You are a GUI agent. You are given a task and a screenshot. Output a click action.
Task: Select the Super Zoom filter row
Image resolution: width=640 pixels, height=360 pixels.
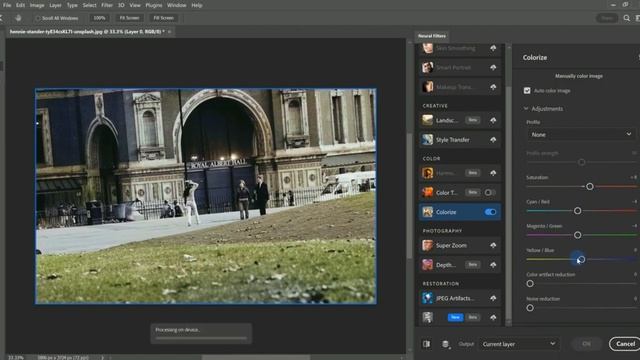[x=460, y=245]
